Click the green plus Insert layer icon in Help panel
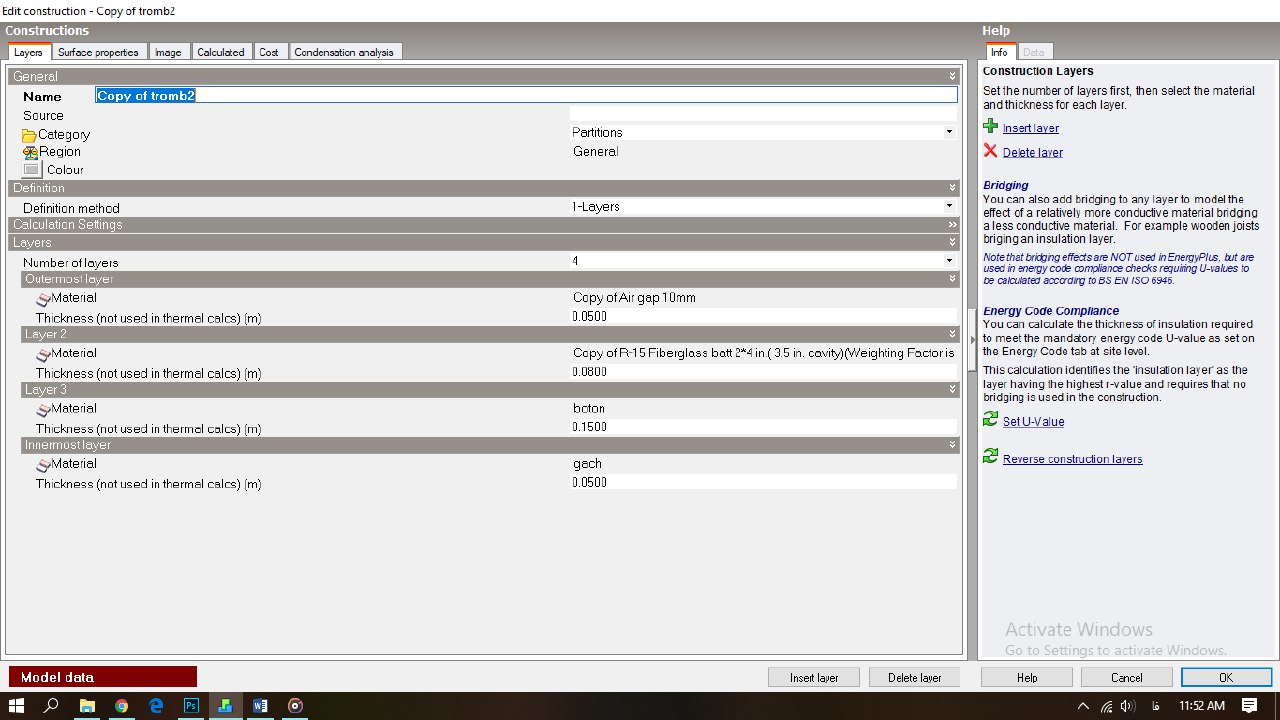Viewport: 1280px width, 720px height. [x=990, y=127]
